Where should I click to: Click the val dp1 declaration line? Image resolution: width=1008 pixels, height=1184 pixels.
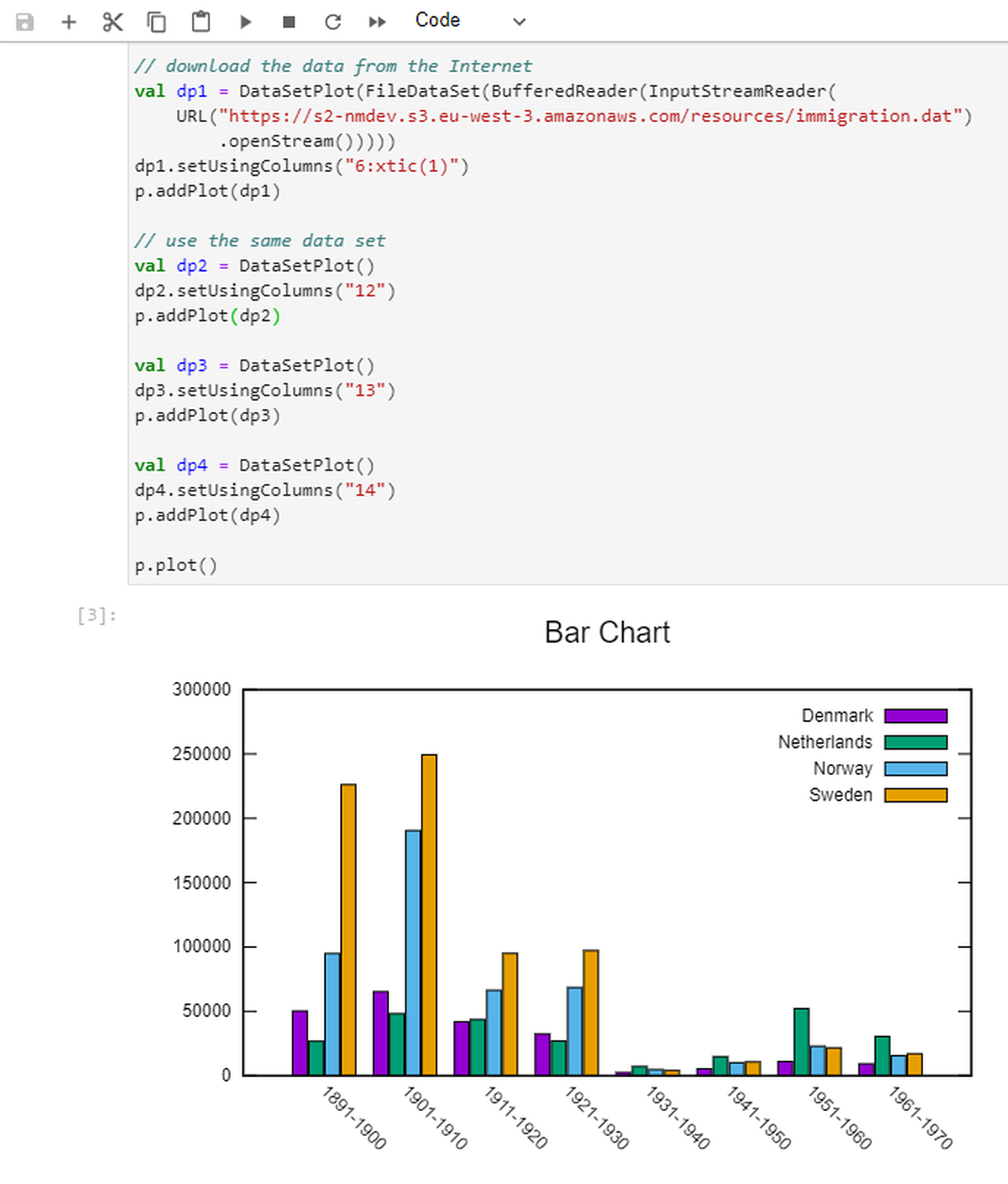(x=485, y=91)
